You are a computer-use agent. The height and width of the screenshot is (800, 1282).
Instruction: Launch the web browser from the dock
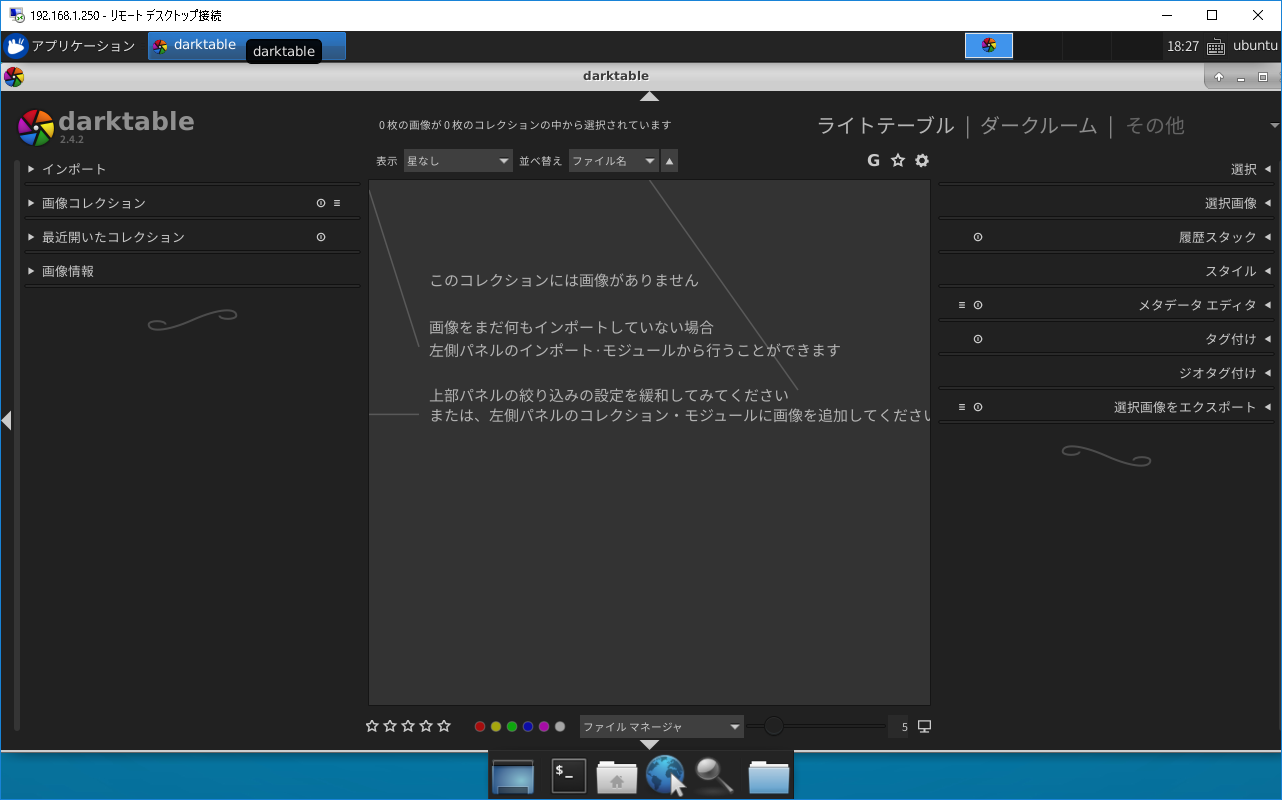click(x=665, y=775)
